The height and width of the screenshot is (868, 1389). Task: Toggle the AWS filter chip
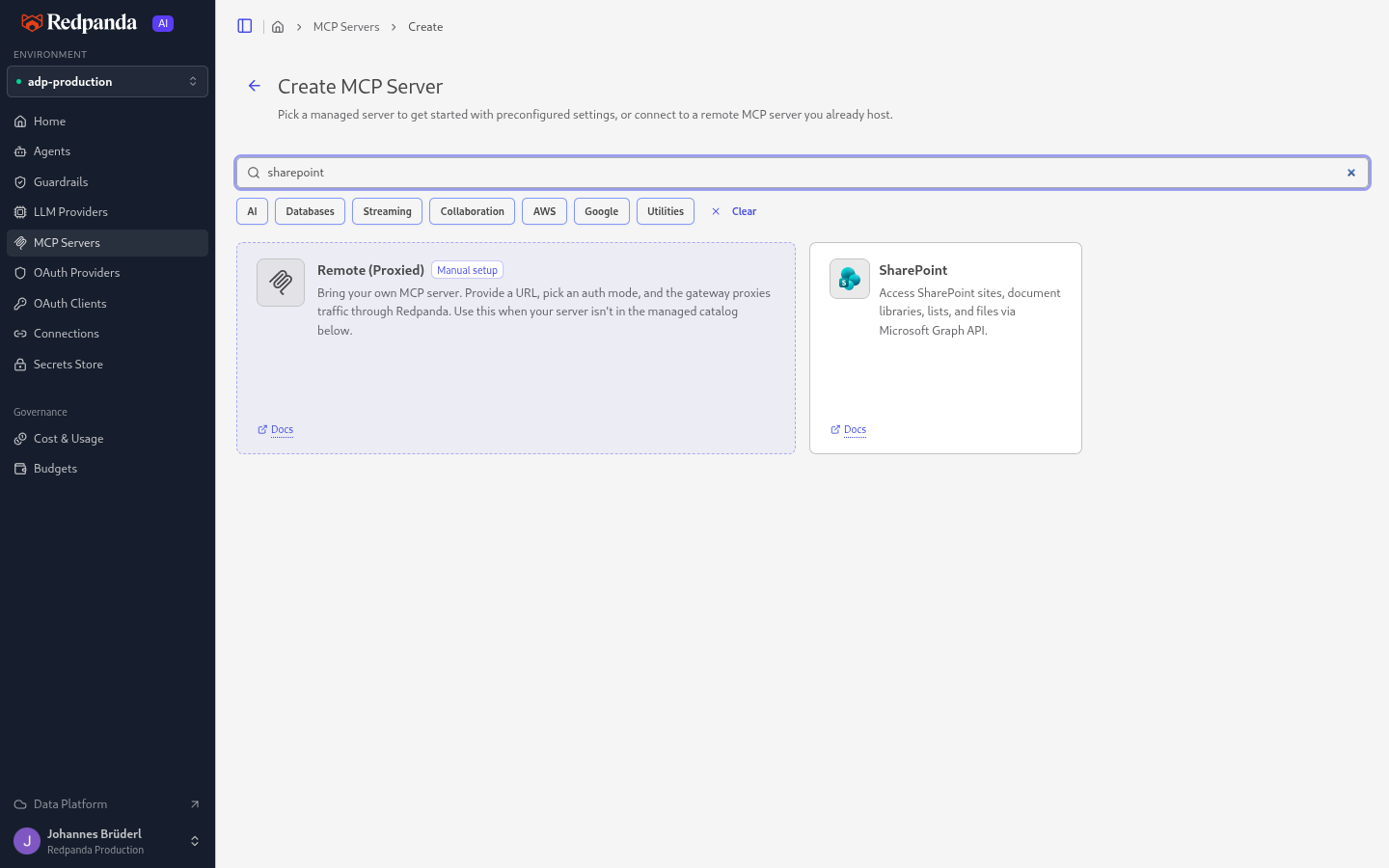pos(544,211)
